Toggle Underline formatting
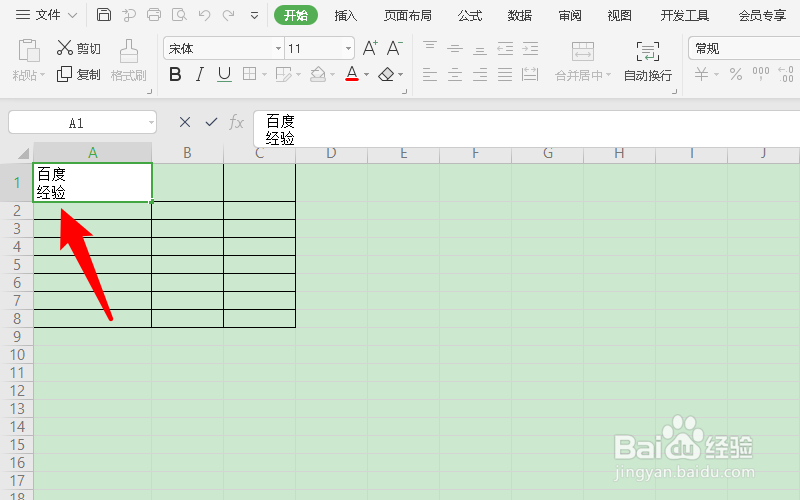The height and width of the screenshot is (500, 800). point(224,74)
